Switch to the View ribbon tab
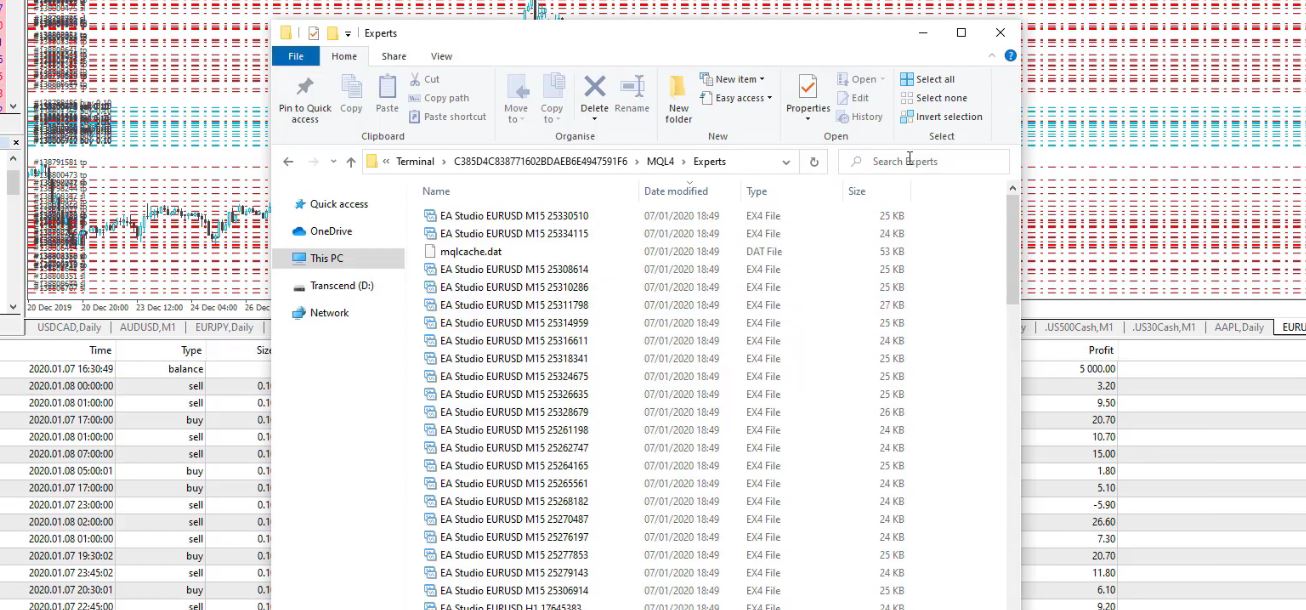 441,57
